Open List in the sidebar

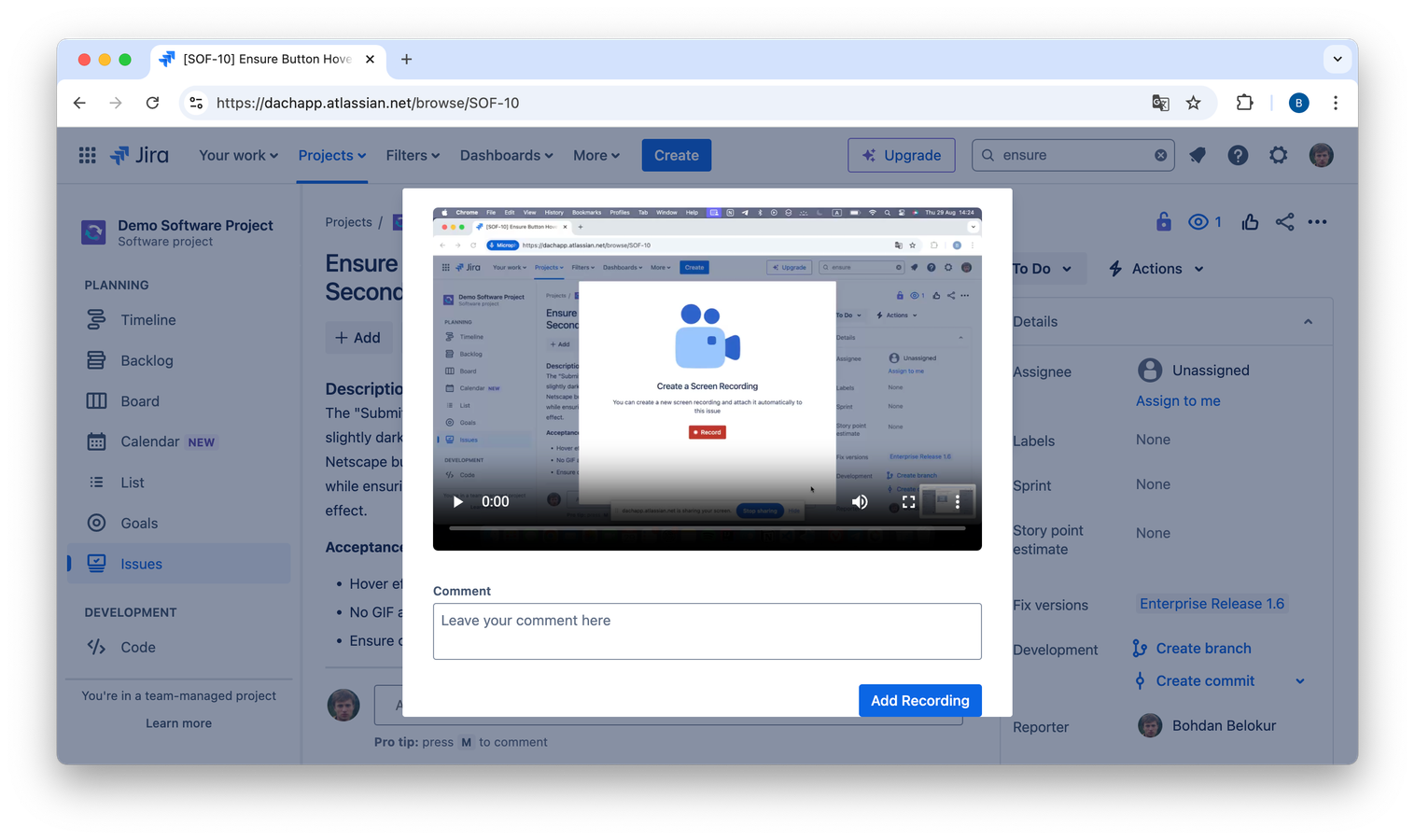[178, 483]
